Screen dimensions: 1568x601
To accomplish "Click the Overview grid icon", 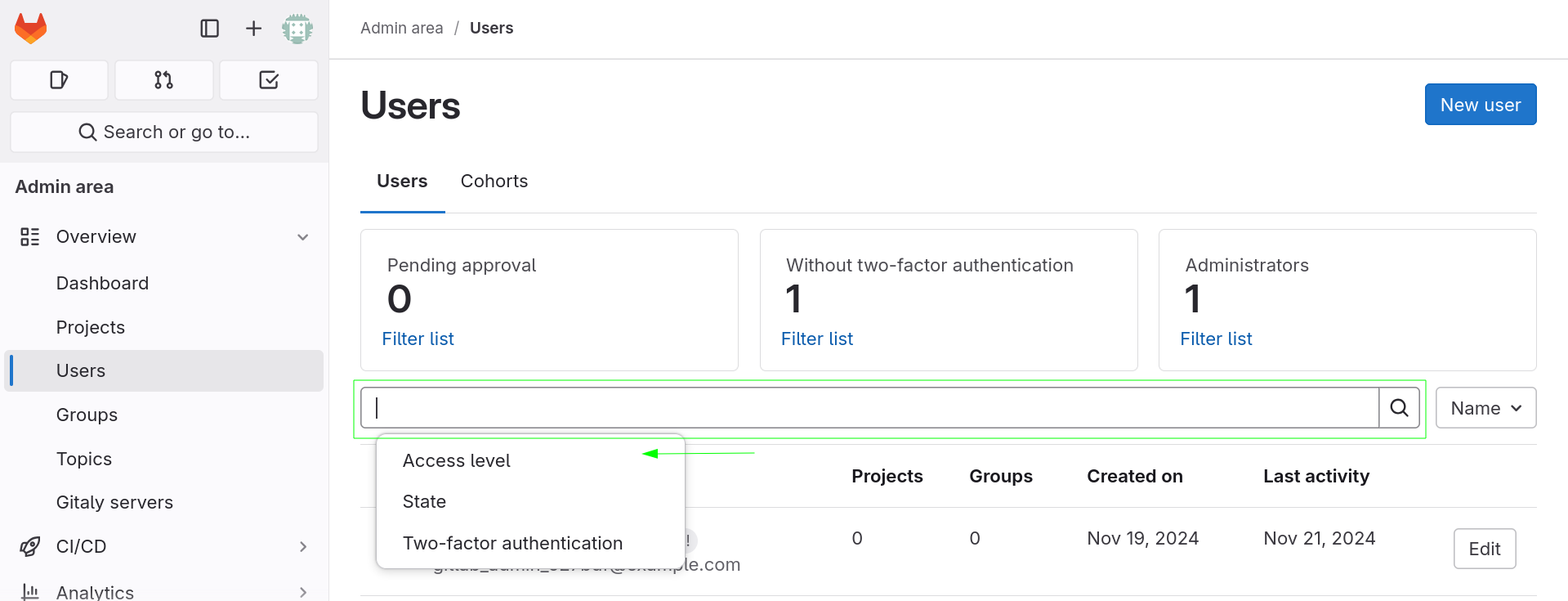I will click(30, 237).
